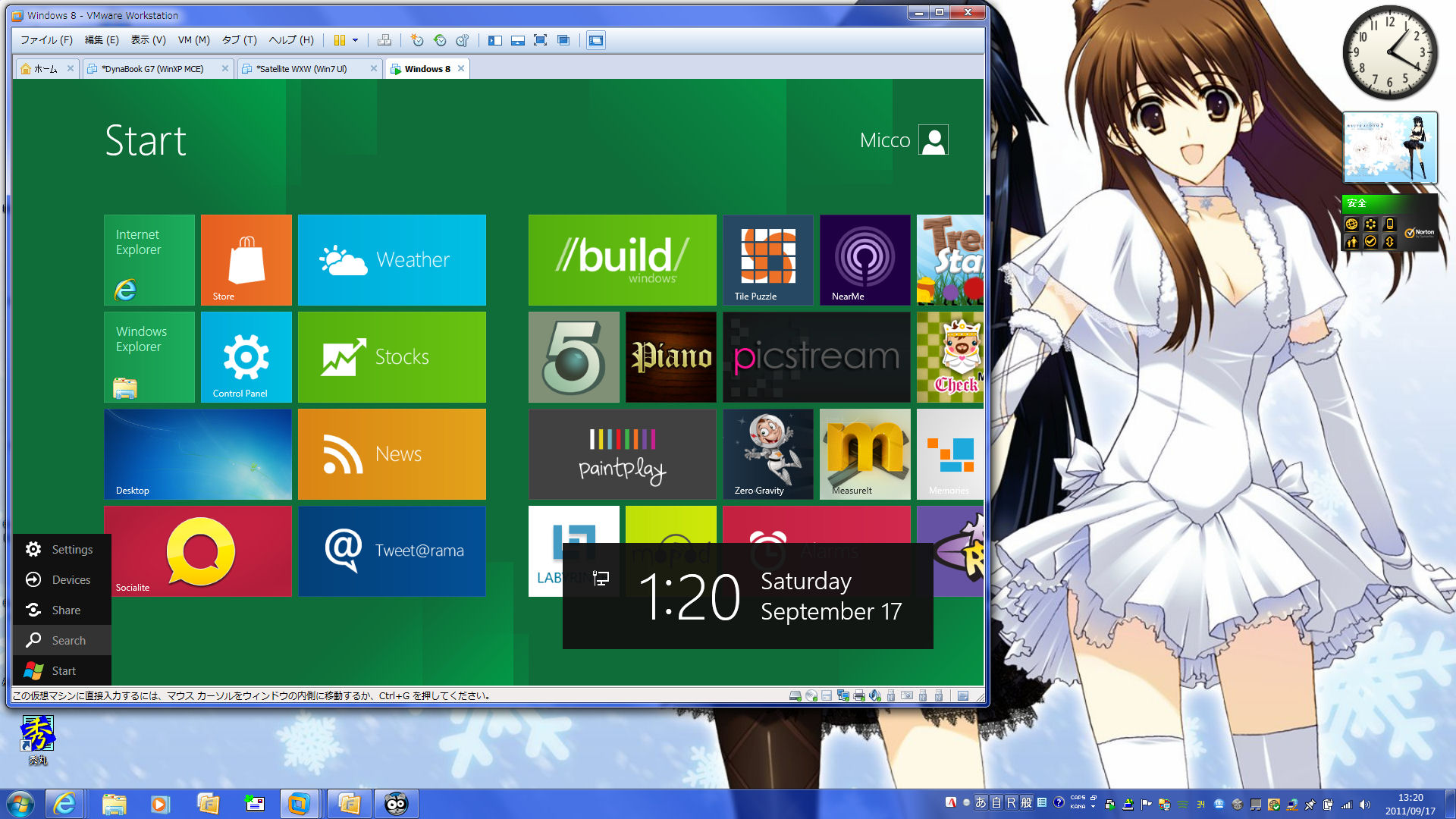Toggle the library sidebar view icon

tap(495, 40)
